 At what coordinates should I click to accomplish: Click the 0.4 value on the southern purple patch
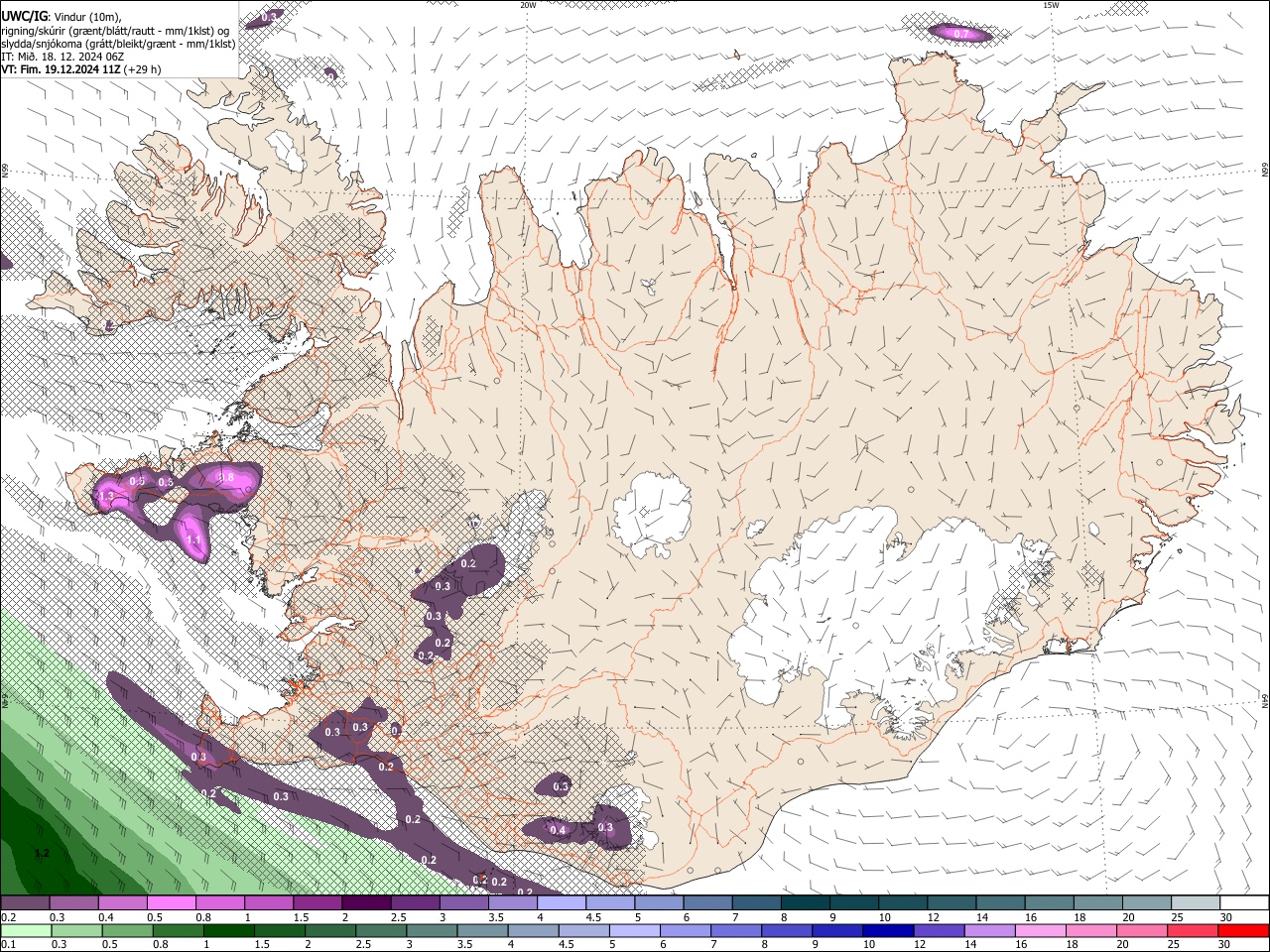pos(558,831)
